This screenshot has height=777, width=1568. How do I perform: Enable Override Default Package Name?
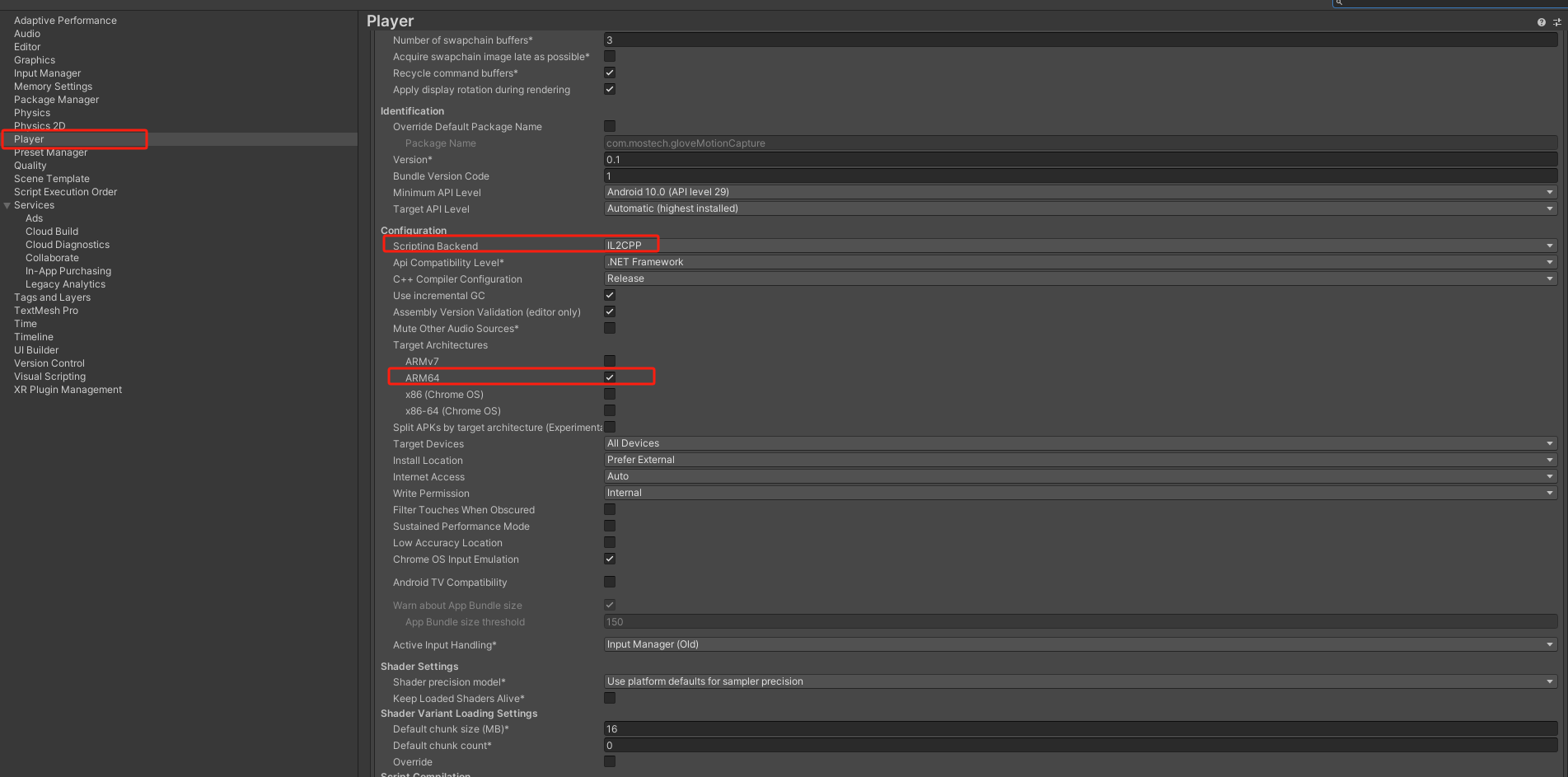point(610,126)
